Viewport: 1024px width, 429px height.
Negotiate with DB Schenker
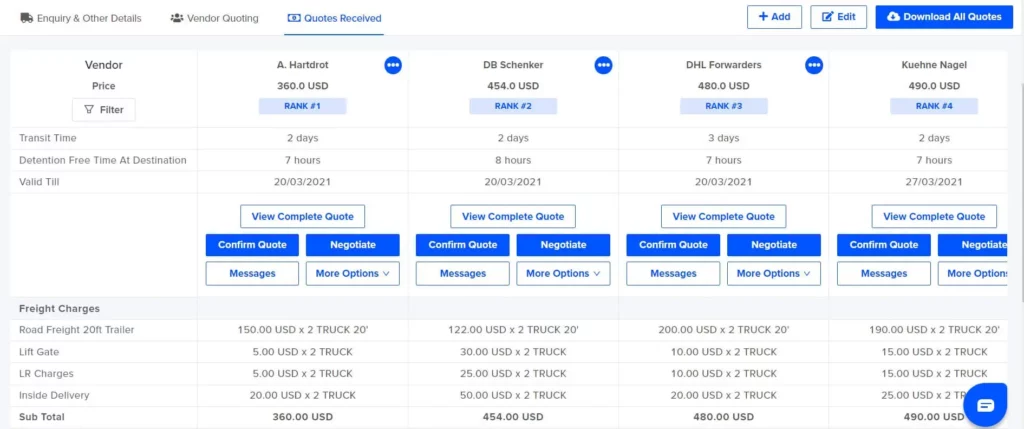(x=563, y=245)
